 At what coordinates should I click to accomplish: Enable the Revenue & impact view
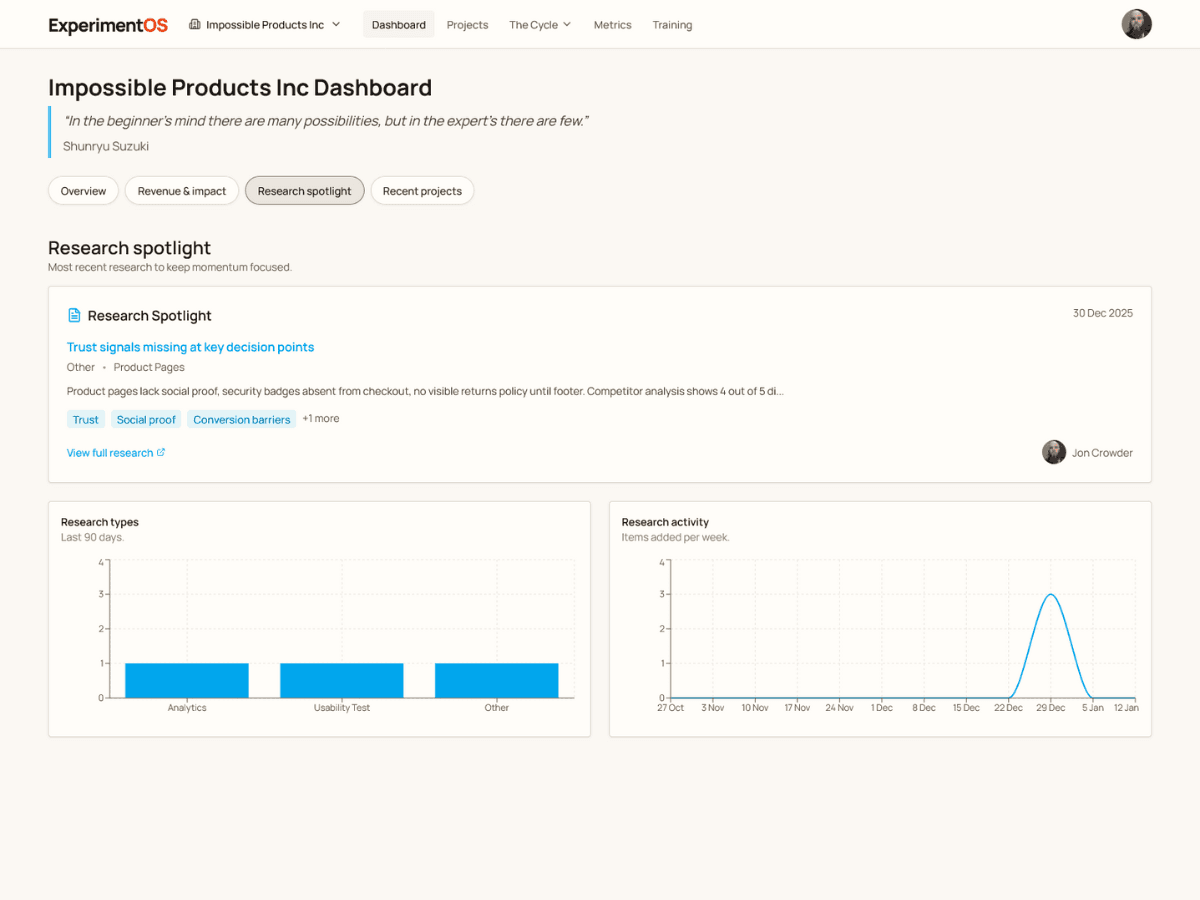coord(181,190)
